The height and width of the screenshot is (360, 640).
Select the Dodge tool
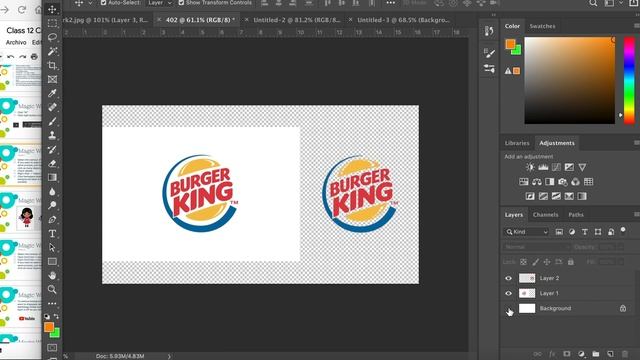pos(52,205)
